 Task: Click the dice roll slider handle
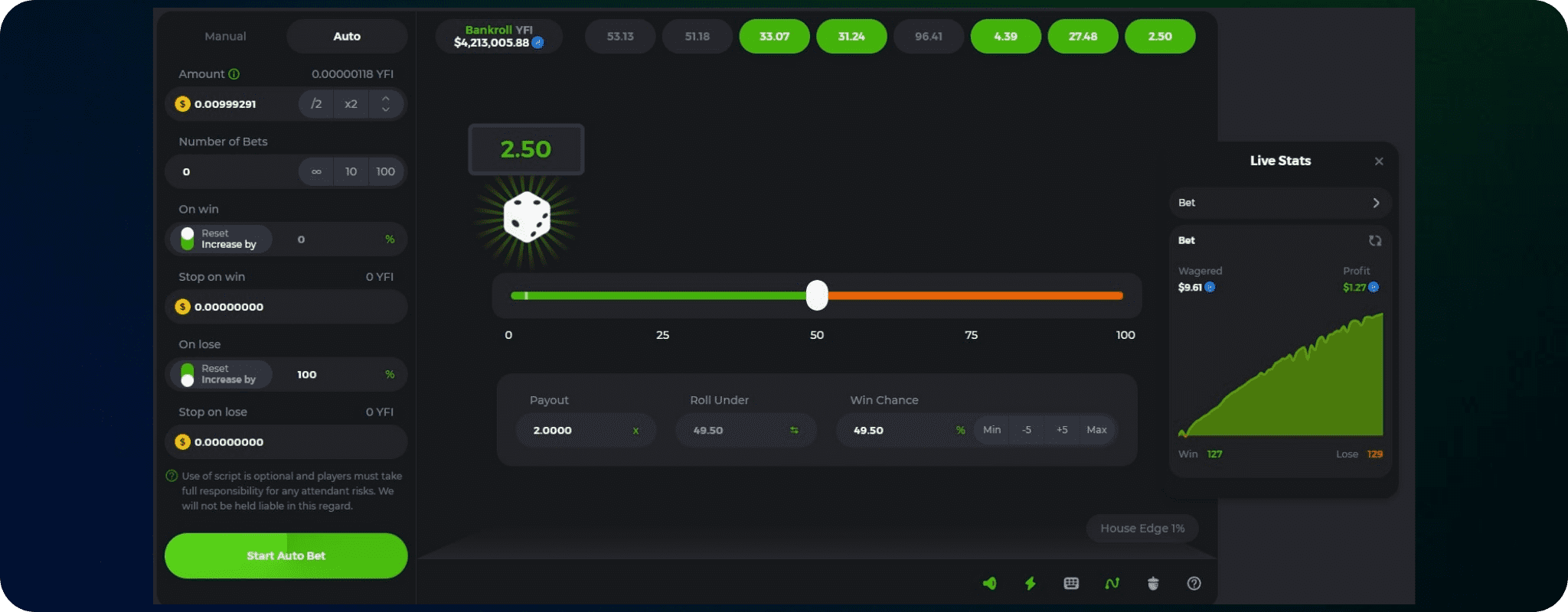click(817, 295)
